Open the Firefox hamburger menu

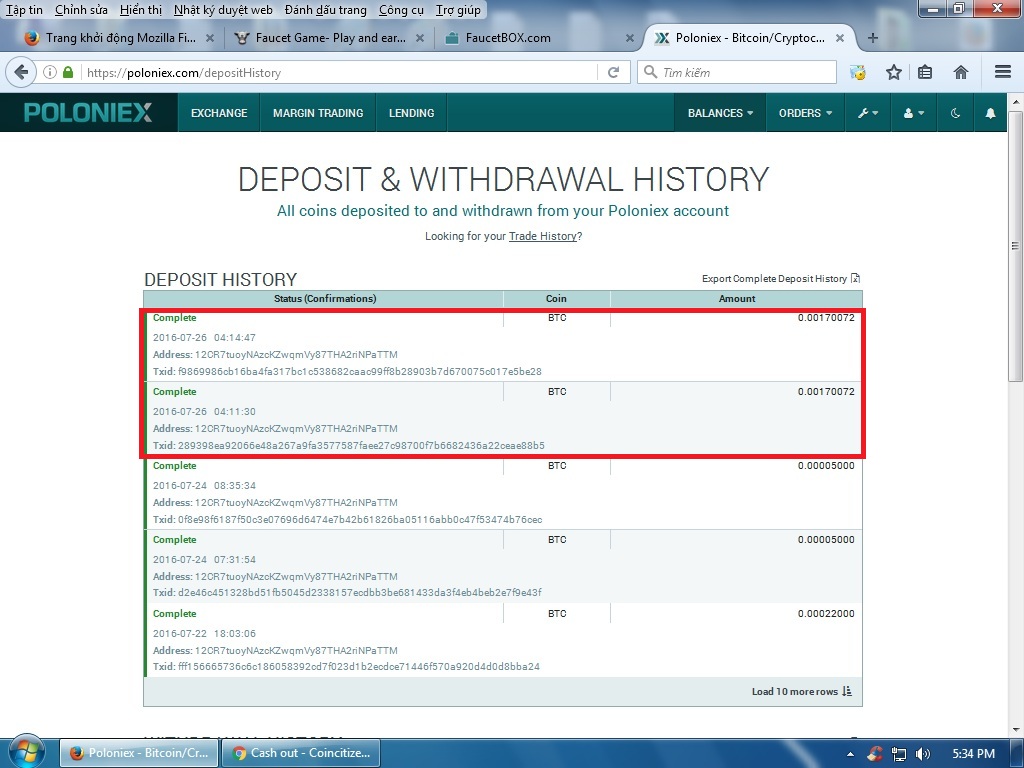tap(1003, 72)
